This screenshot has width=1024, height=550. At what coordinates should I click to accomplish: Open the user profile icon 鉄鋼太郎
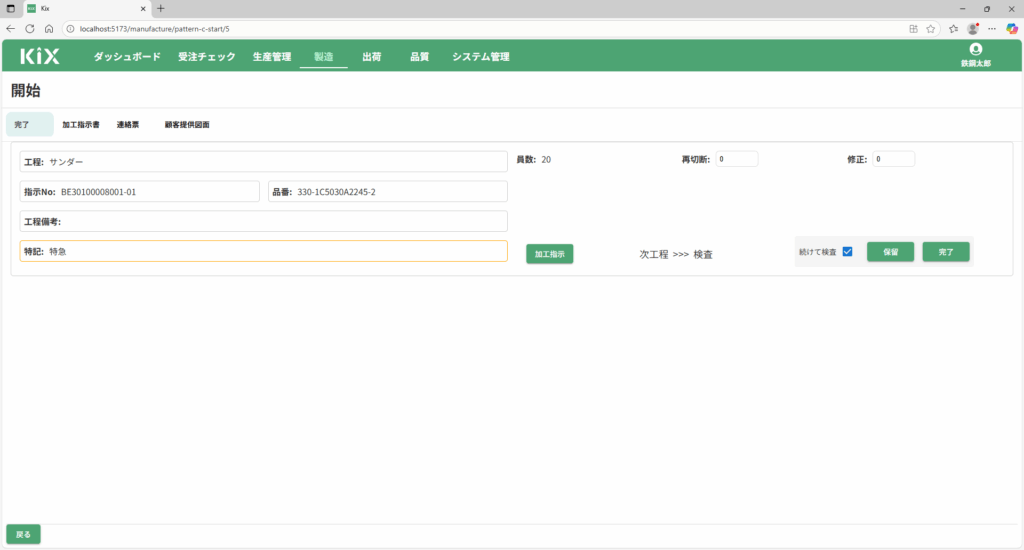975,50
